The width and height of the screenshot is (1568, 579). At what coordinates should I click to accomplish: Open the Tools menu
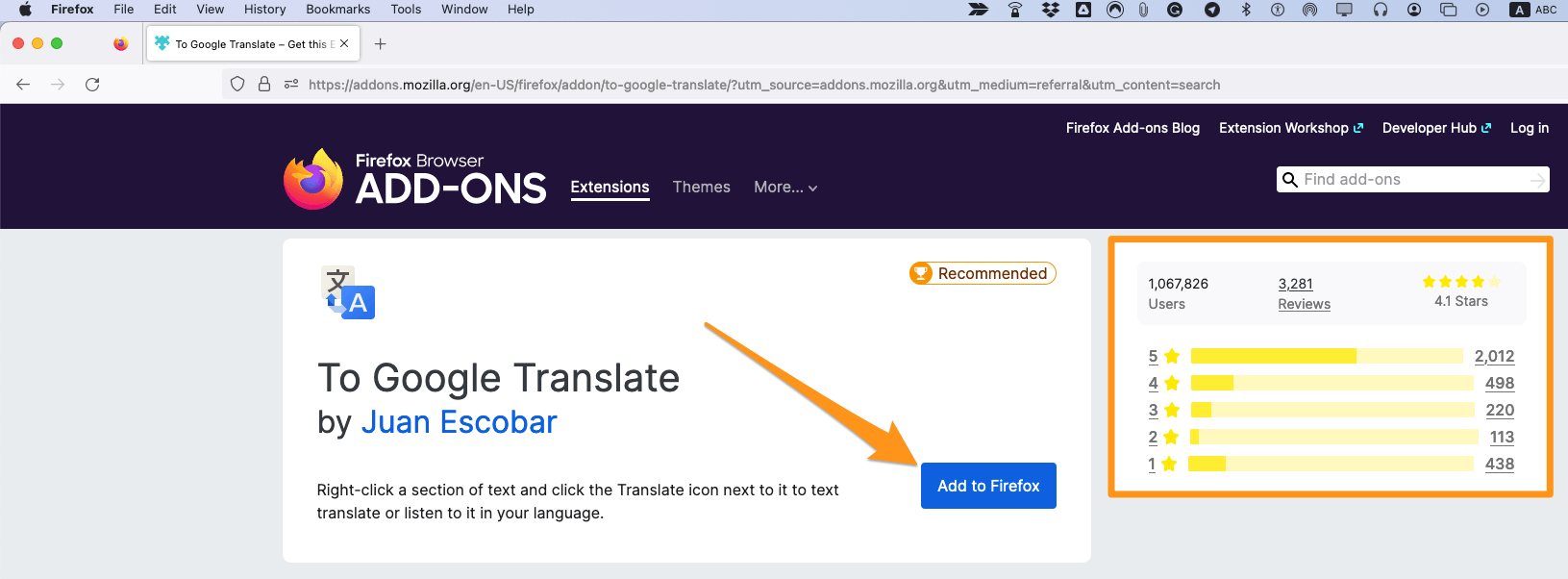click(x=406, y=10)
